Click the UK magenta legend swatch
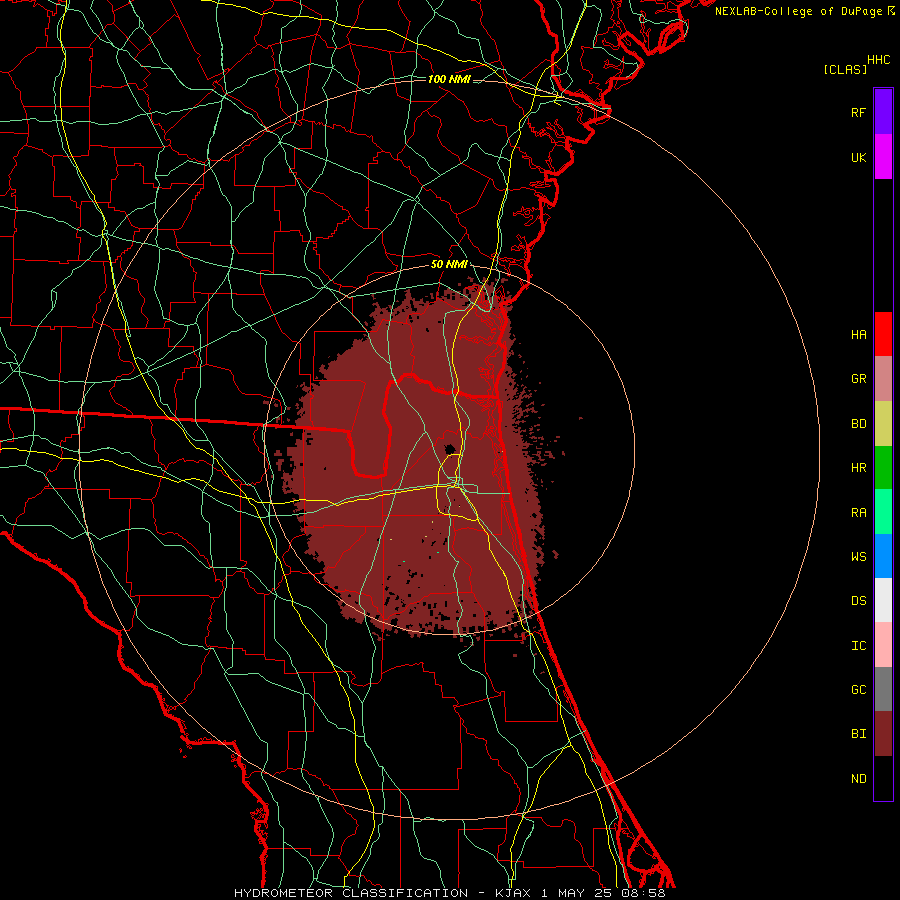900x900 pixels. pyautogui.click(x=883, y=157)
